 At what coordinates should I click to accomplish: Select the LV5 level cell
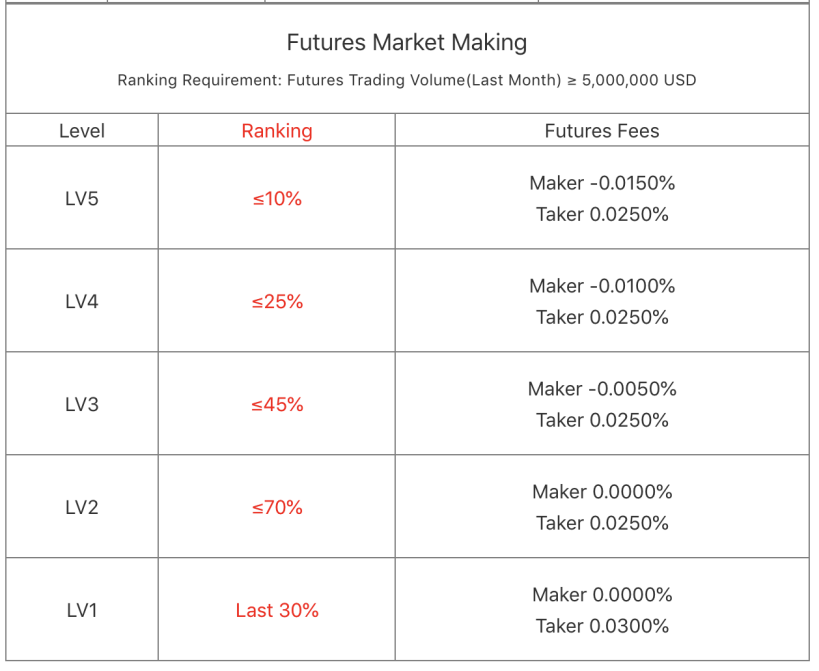[82, 198]
